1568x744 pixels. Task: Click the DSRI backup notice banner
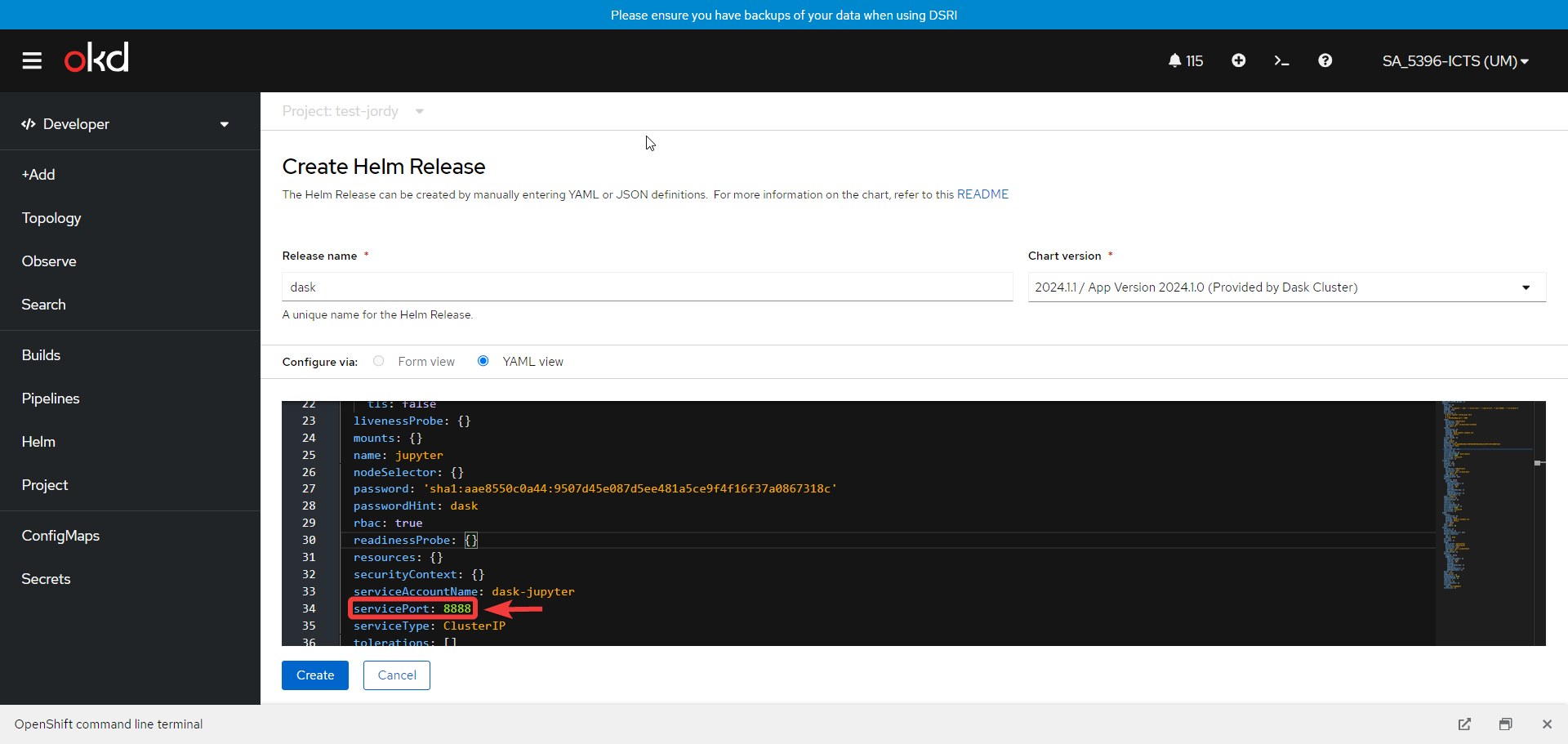click(x=784, y=15)
